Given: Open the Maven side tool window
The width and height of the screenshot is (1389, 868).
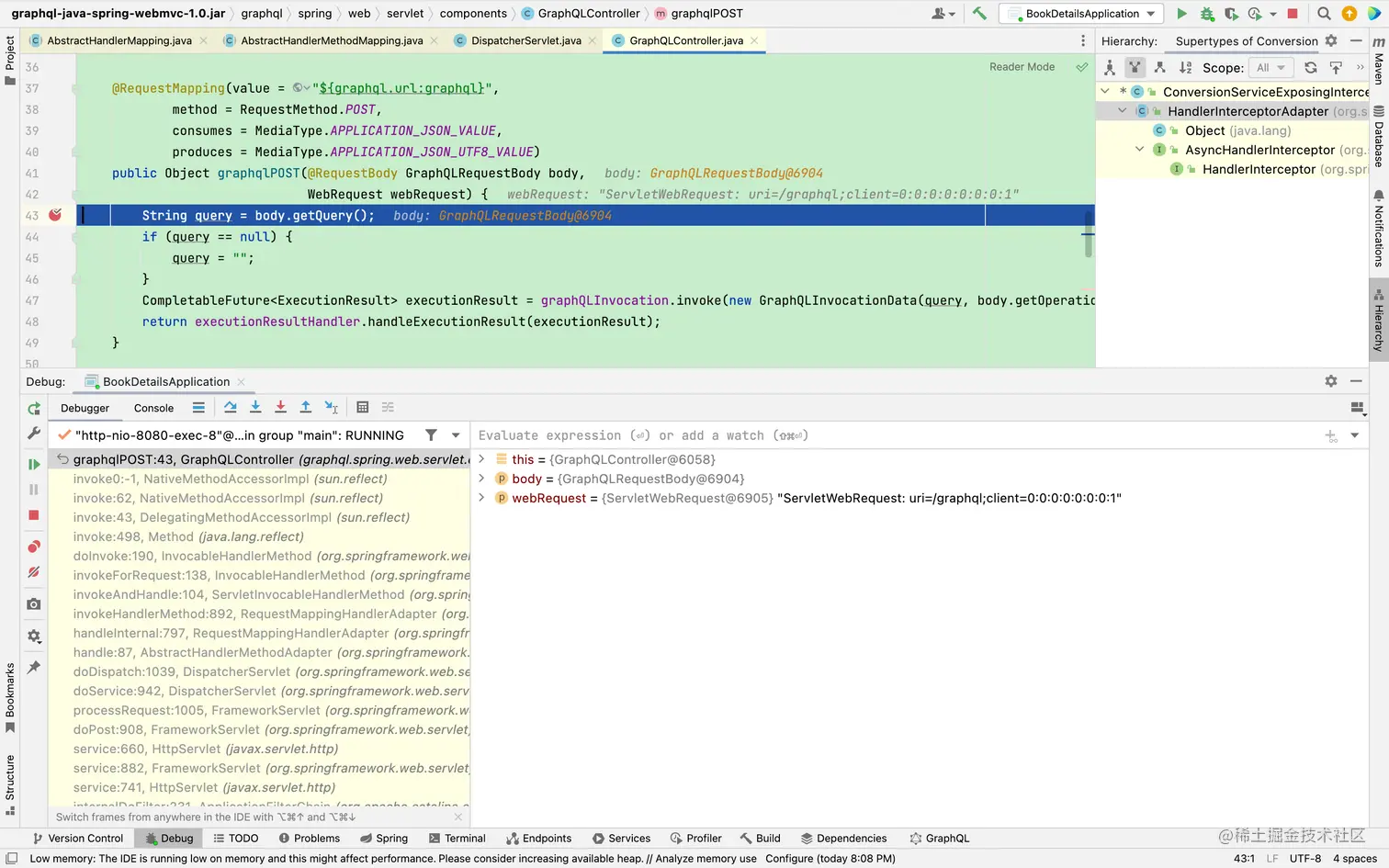Looking at the screenshot, I should pos(1379,61).
